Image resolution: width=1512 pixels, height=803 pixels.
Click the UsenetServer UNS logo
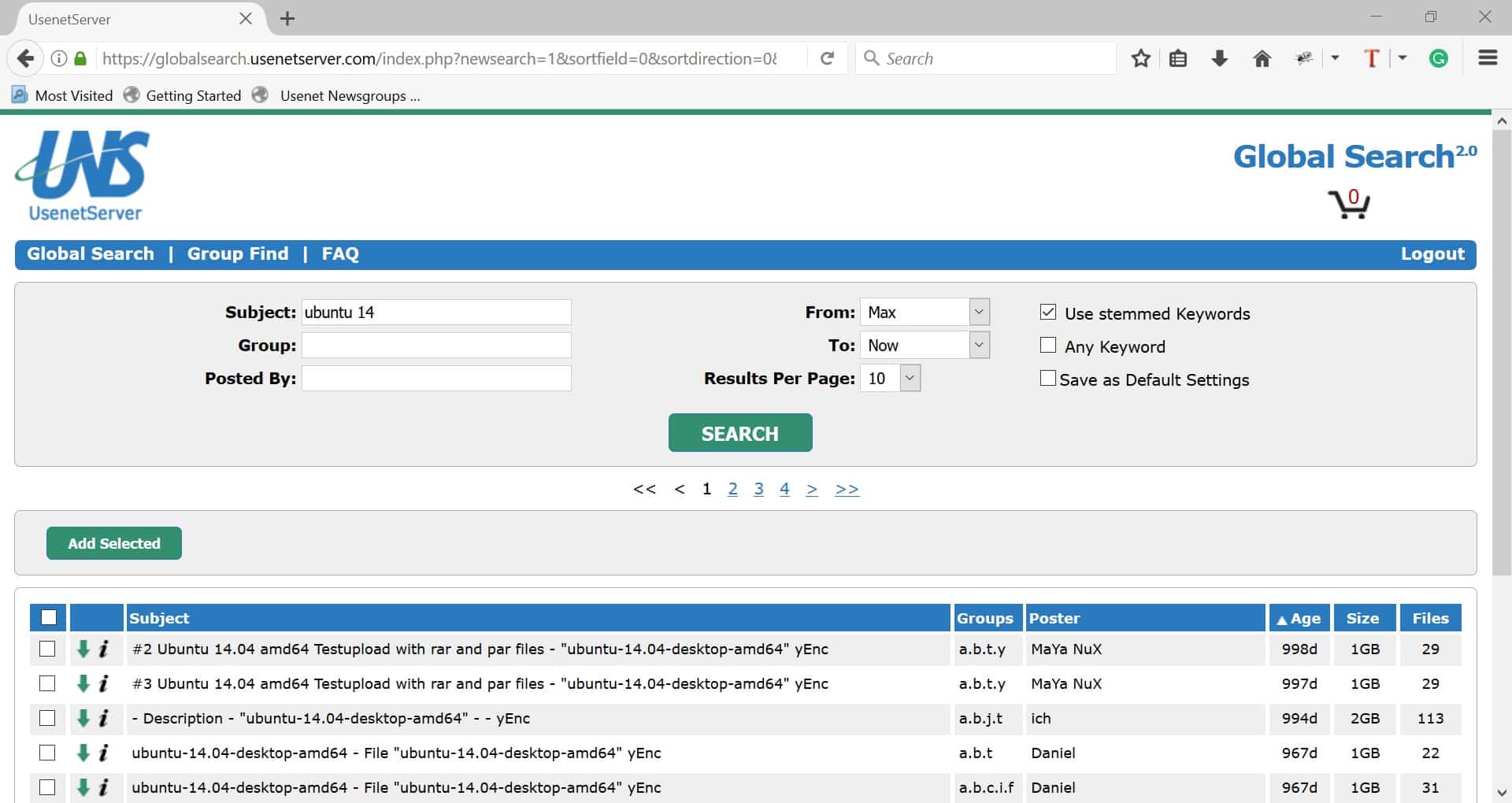tap(83, 176)
